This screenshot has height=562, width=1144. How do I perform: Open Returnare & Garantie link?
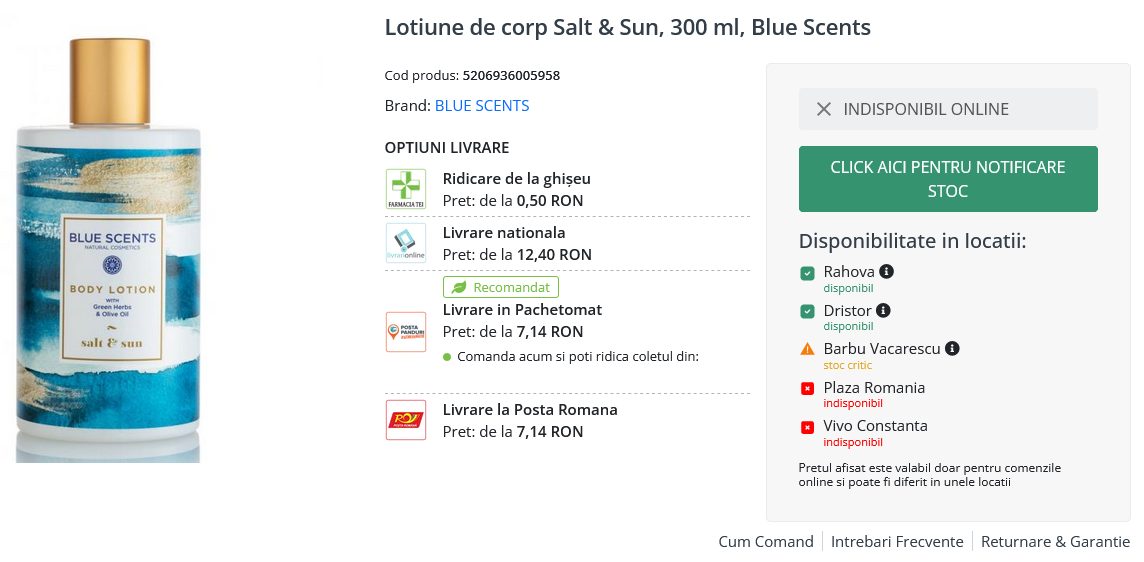click(1055, 542)
